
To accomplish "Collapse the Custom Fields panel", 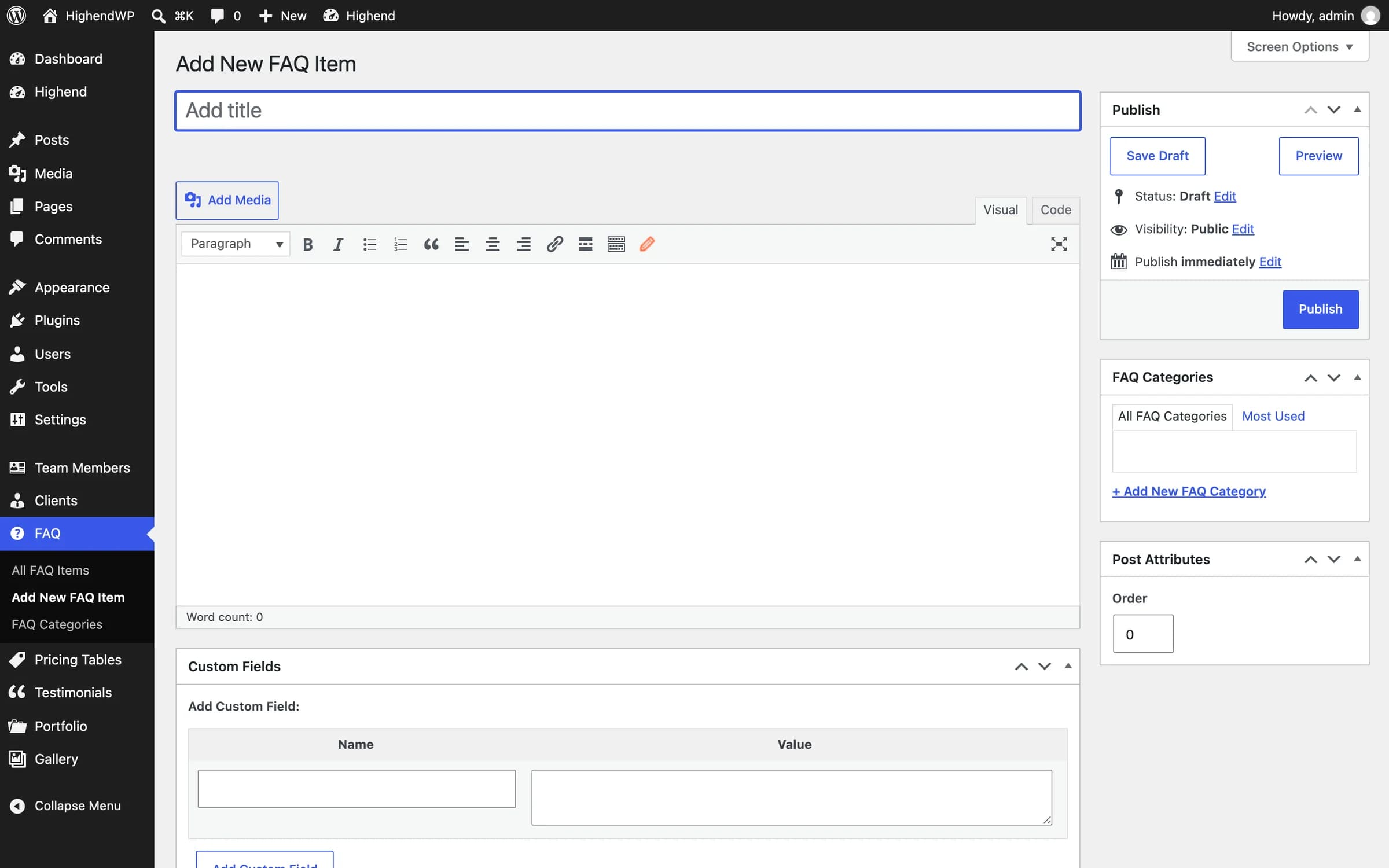I will click(1068, 666).
